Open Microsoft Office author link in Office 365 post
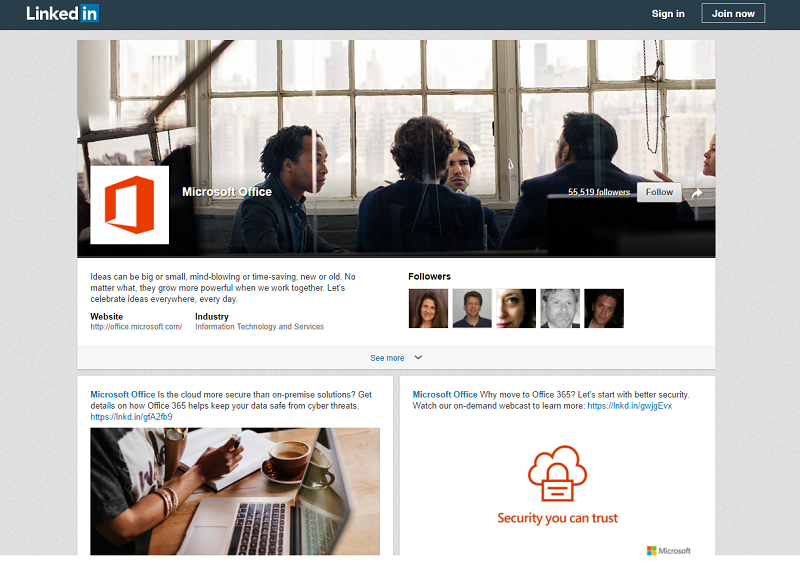 click(445, 394)
